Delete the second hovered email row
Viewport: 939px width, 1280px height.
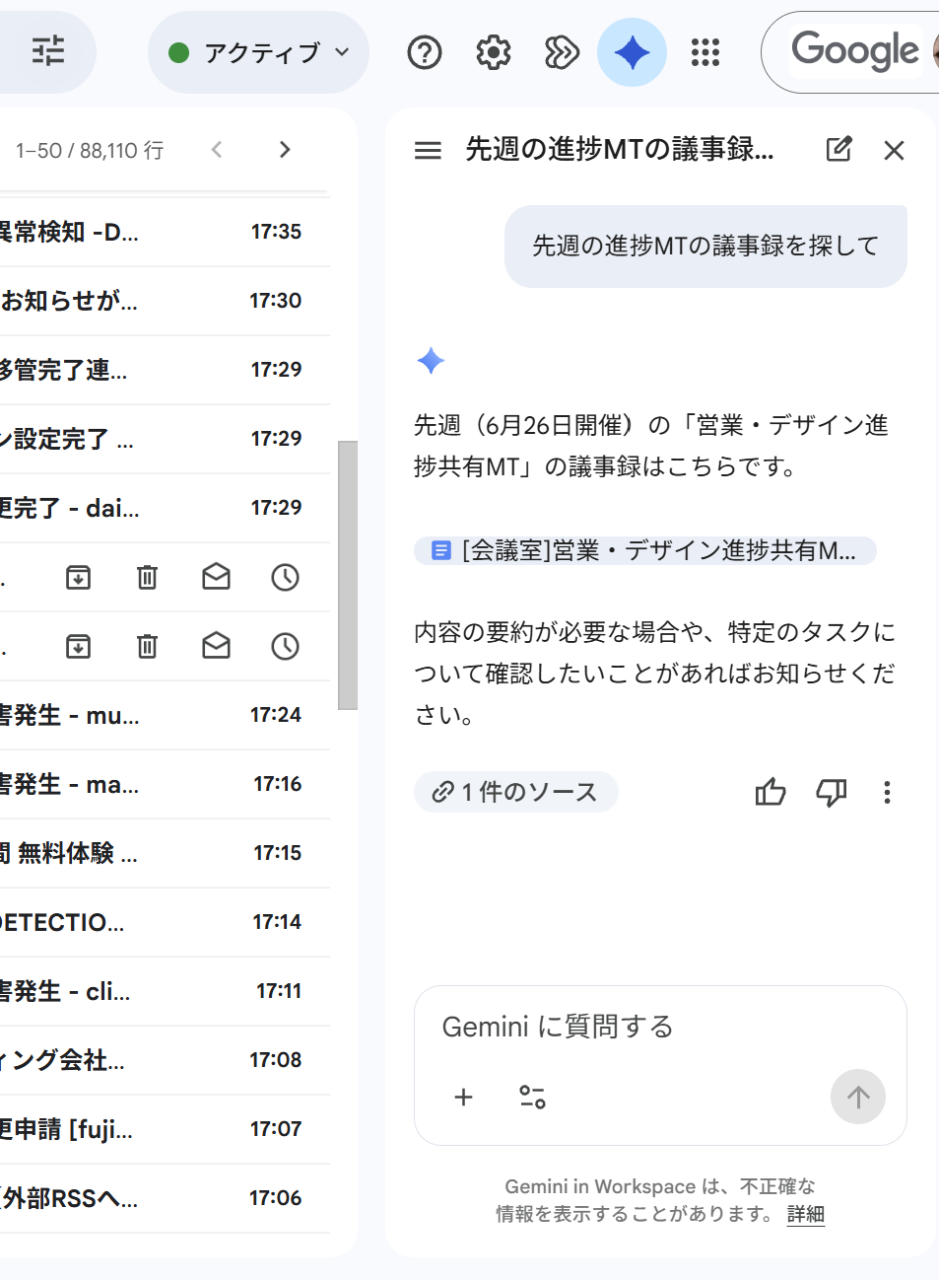pos(147,647)
